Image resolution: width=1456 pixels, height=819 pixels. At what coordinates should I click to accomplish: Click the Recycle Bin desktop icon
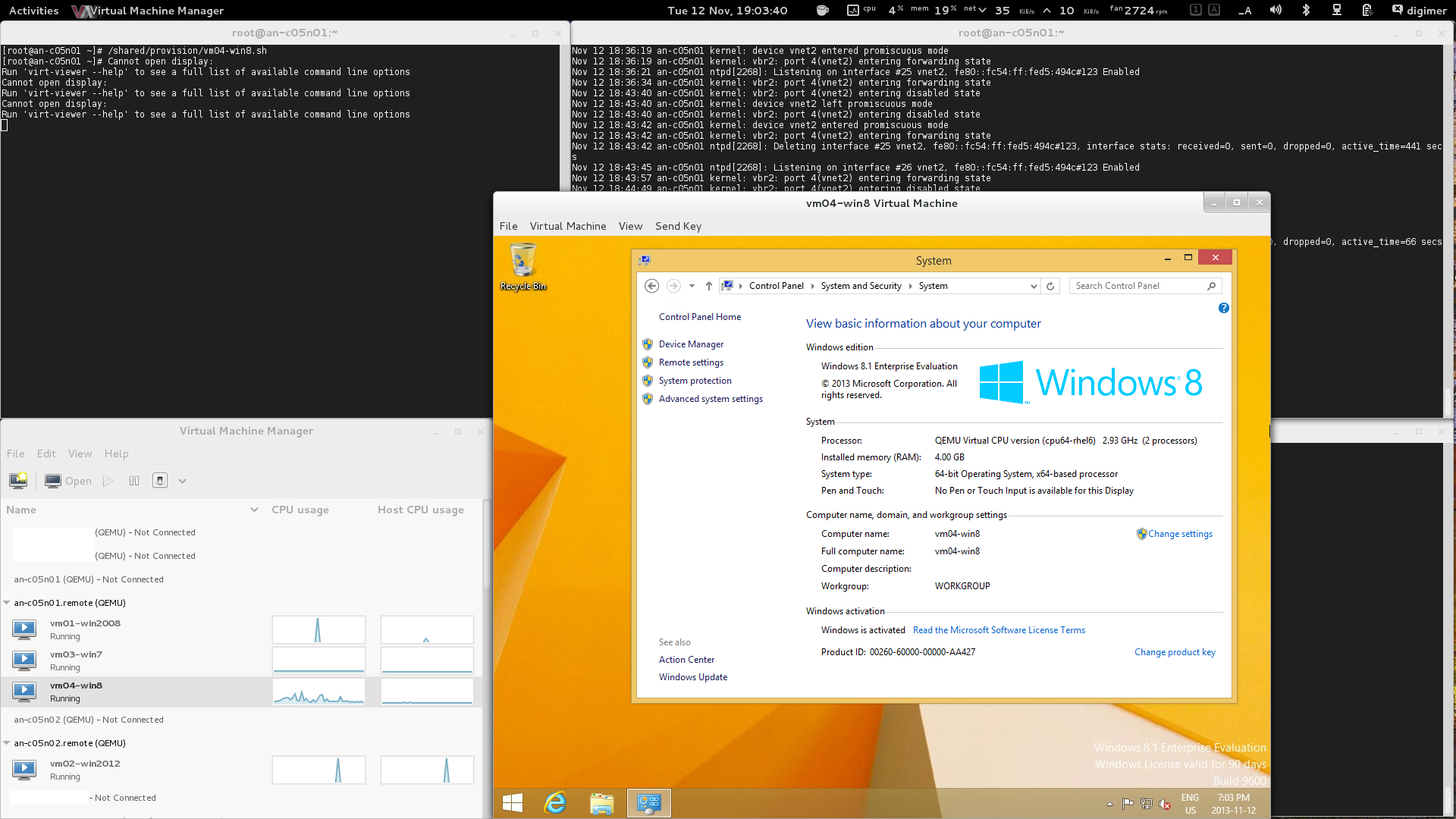tap(523, 267)
